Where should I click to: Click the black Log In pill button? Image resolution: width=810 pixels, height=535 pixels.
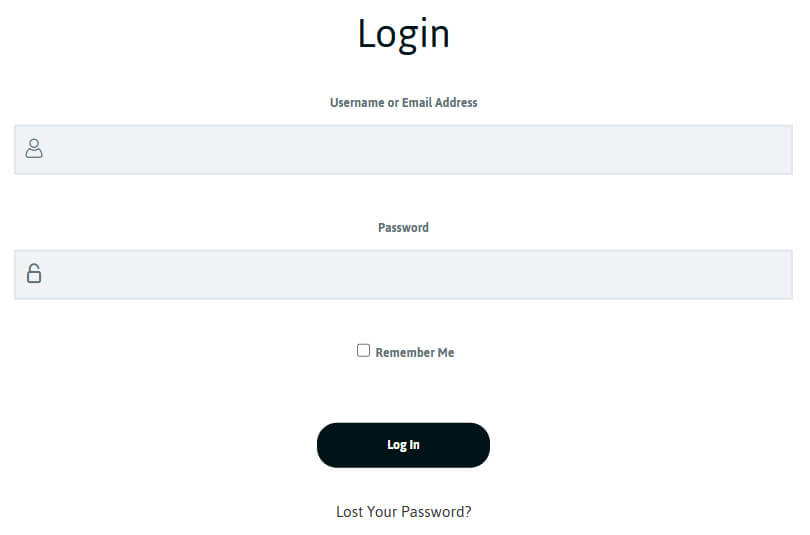[x=403, y=445]
